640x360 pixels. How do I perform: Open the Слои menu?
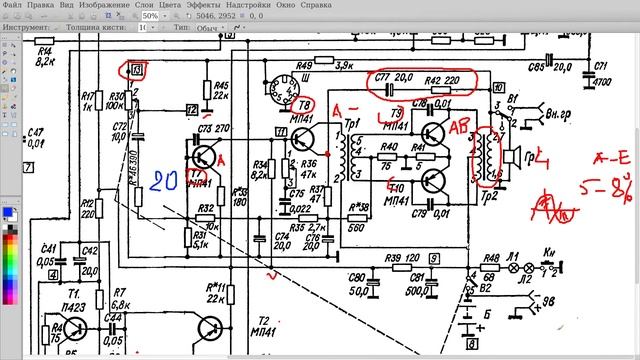(144, 5)
